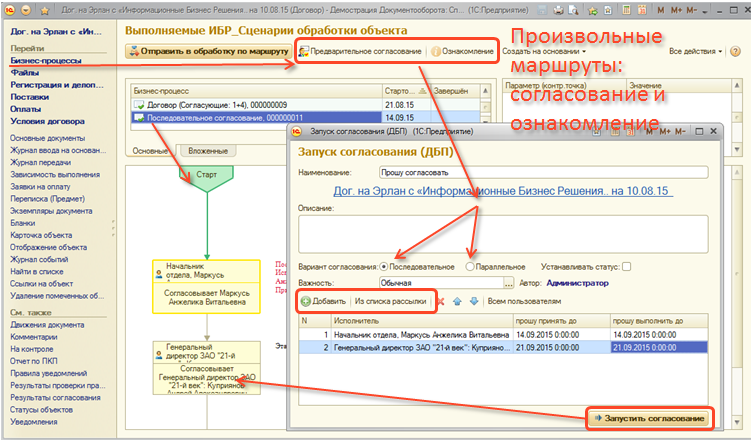Open the Важность field selector

(x=508, y=283)
